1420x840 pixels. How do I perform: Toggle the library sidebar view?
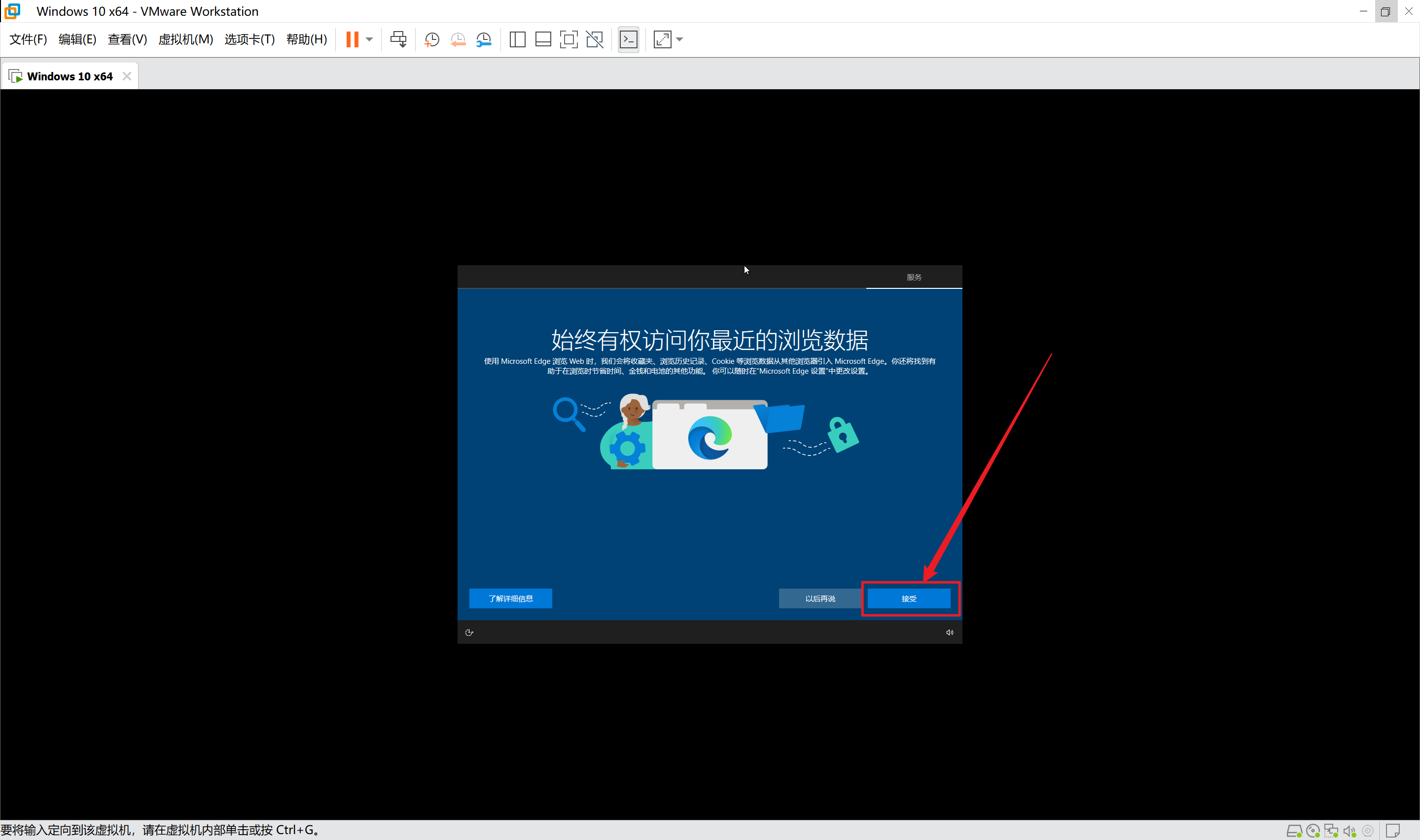click(517, 39)
